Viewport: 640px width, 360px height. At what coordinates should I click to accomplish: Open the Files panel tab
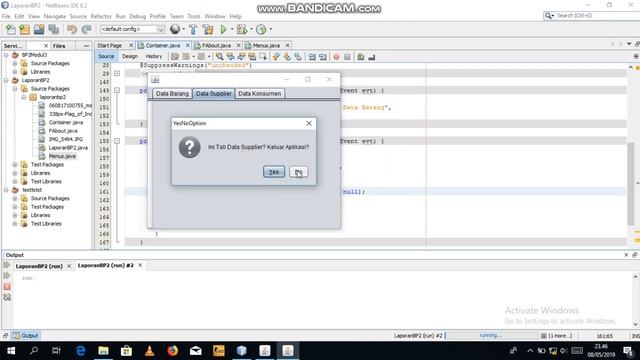pos(59,46)
